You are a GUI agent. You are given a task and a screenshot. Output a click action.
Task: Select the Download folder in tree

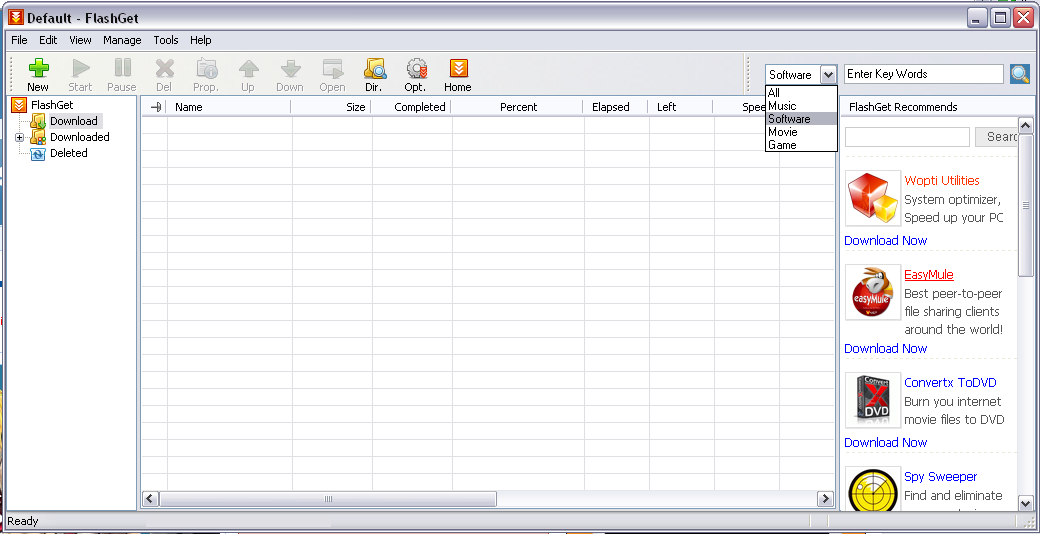[x=74, y=121]
